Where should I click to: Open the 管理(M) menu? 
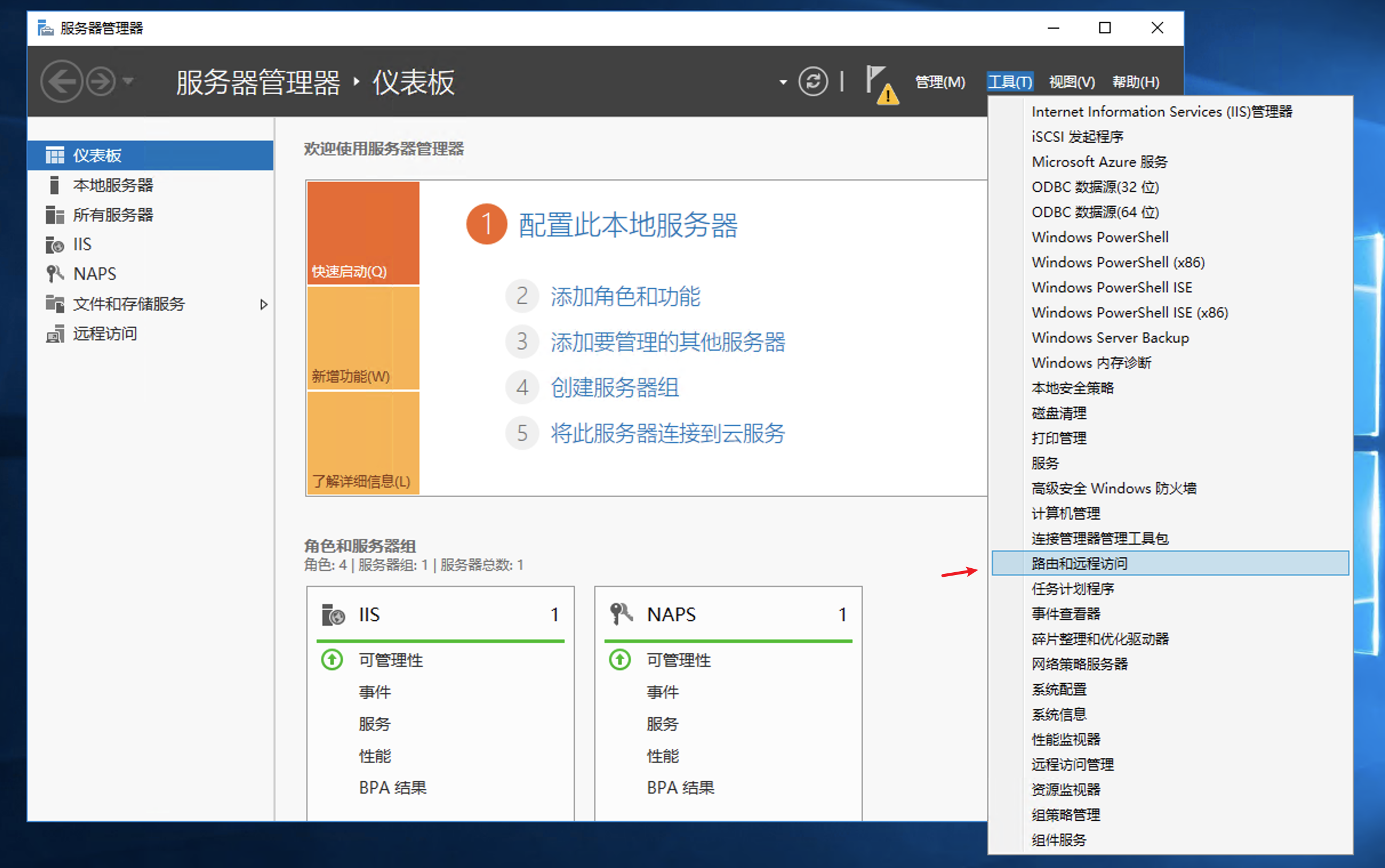pyautogui.click(x=940, y=82)
